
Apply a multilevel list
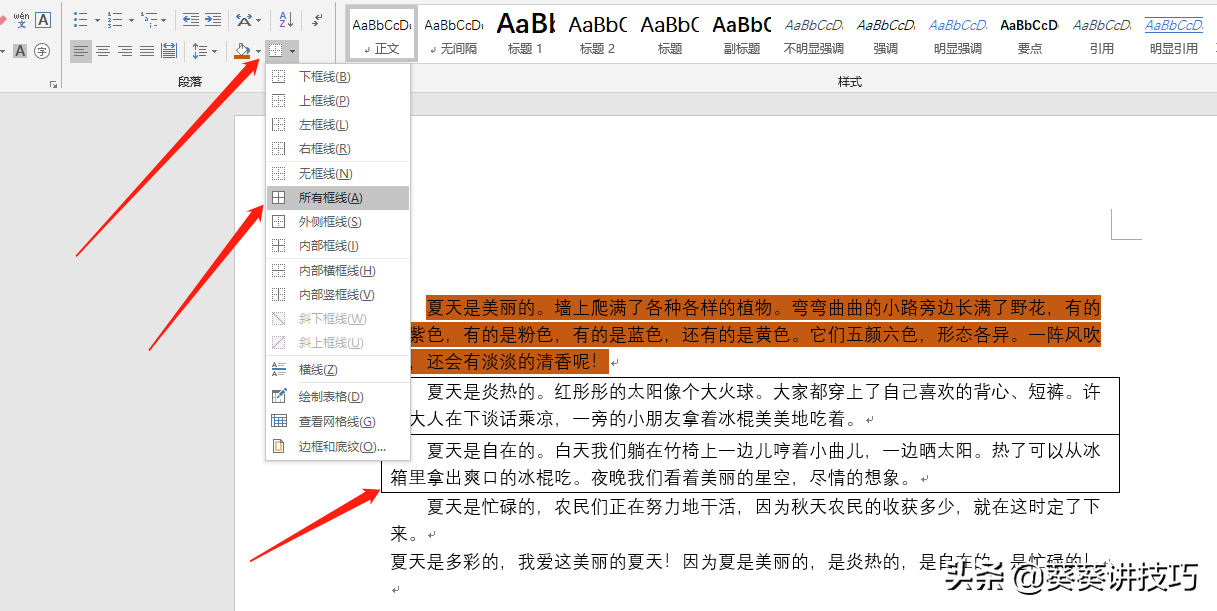pos(148,20)
